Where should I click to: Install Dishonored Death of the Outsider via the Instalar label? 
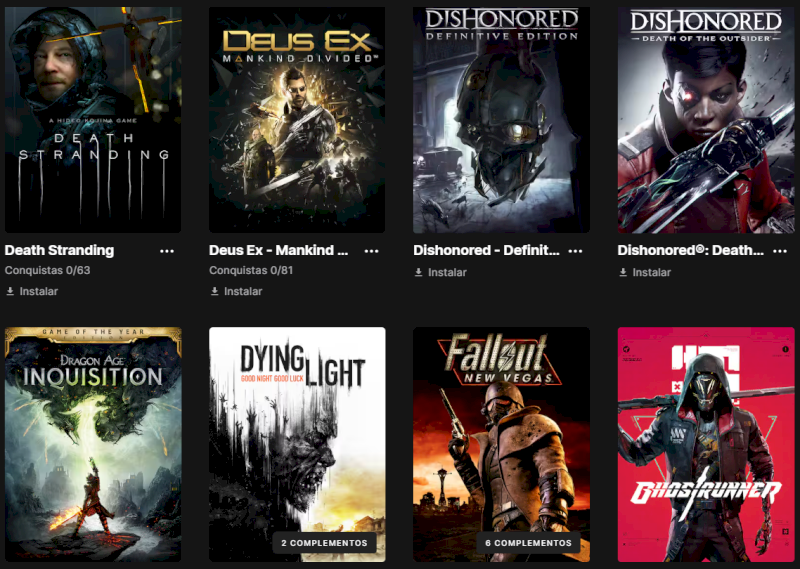(x=652, y=273)
